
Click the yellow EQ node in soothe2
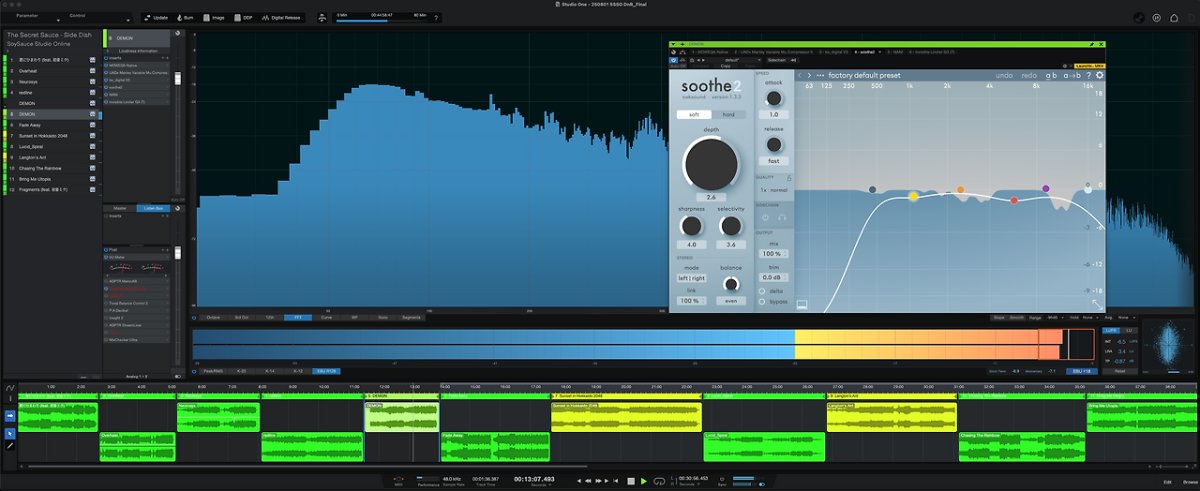[x=913, y=197]
